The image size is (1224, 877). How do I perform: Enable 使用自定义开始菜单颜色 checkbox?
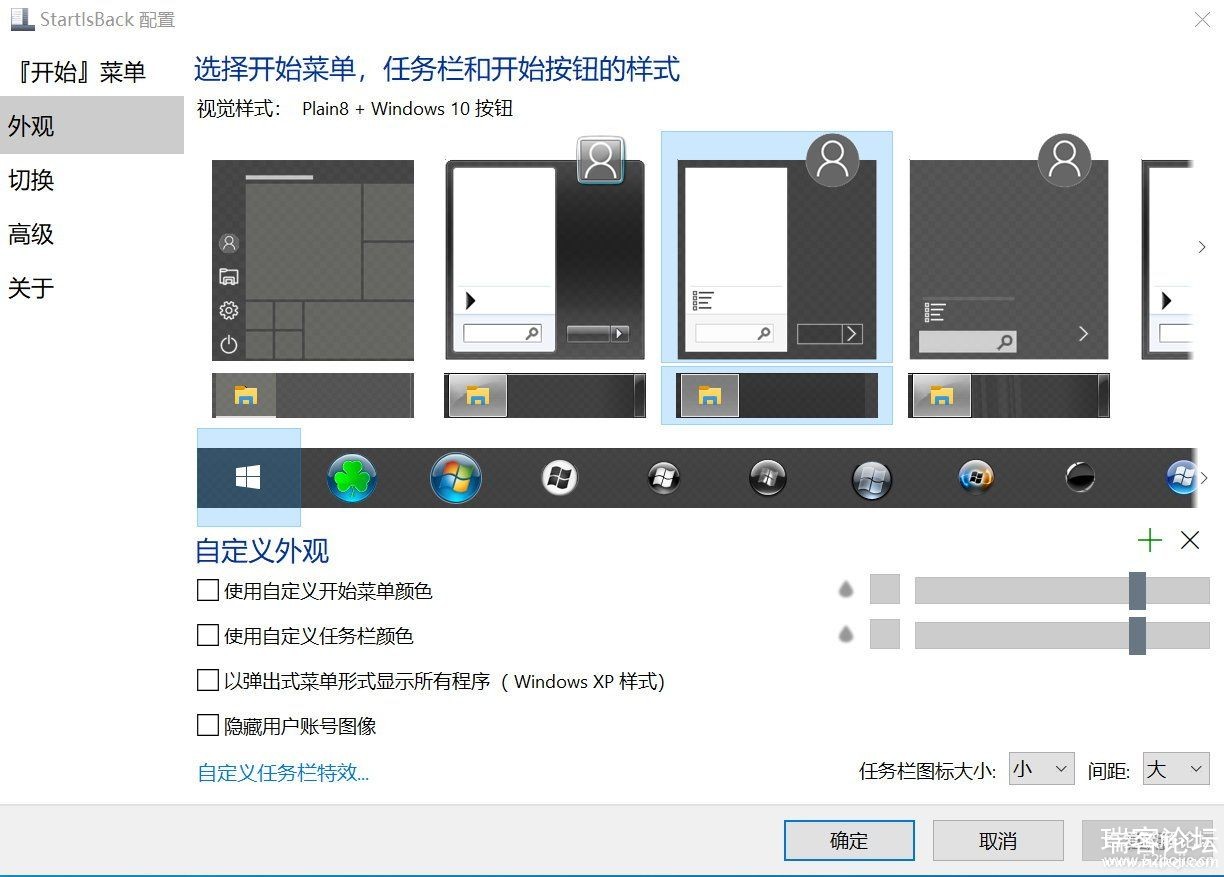click(208, 591)
